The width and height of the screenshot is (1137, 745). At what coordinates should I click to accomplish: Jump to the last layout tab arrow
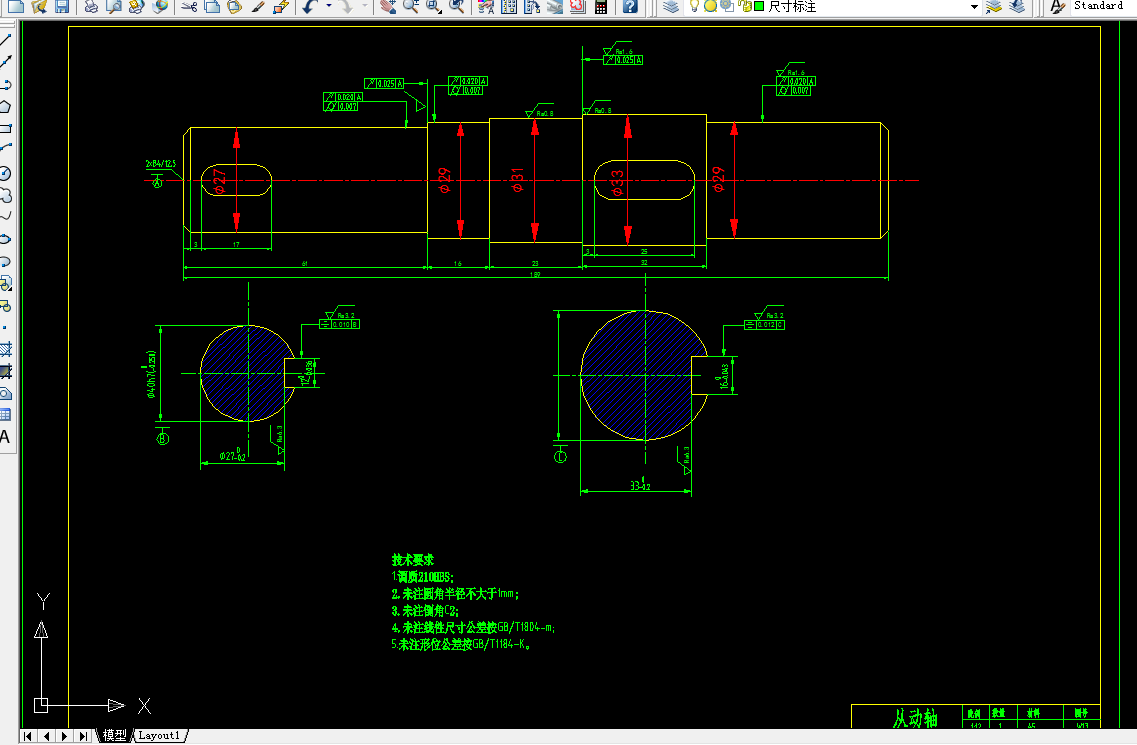point(84,736)
